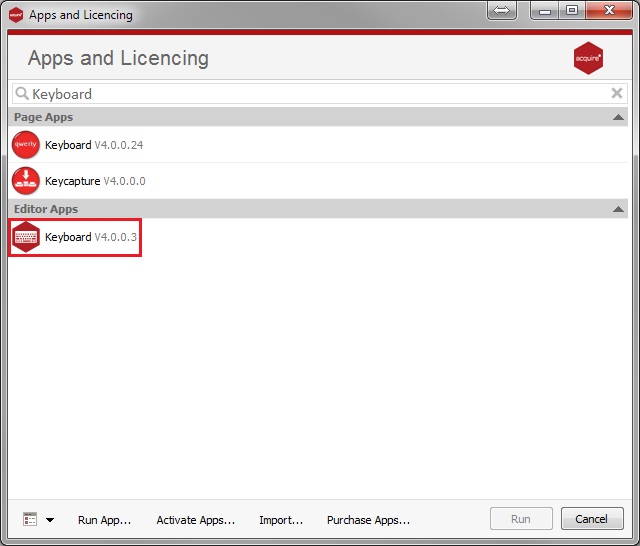Collapse the Page Apps section

[x=618, y=117]
